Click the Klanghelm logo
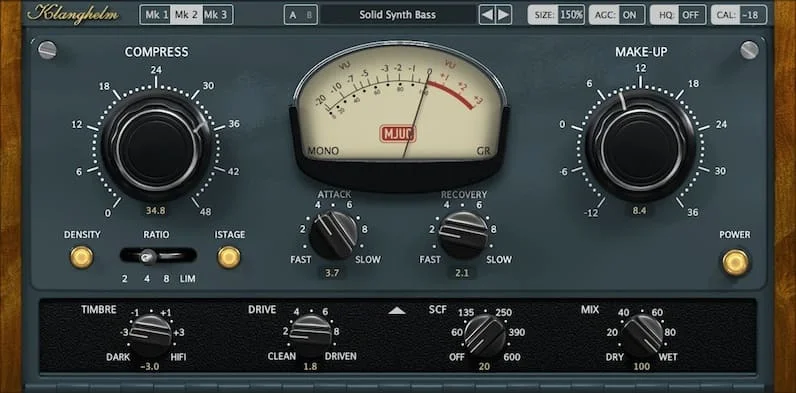 [73, 14]
